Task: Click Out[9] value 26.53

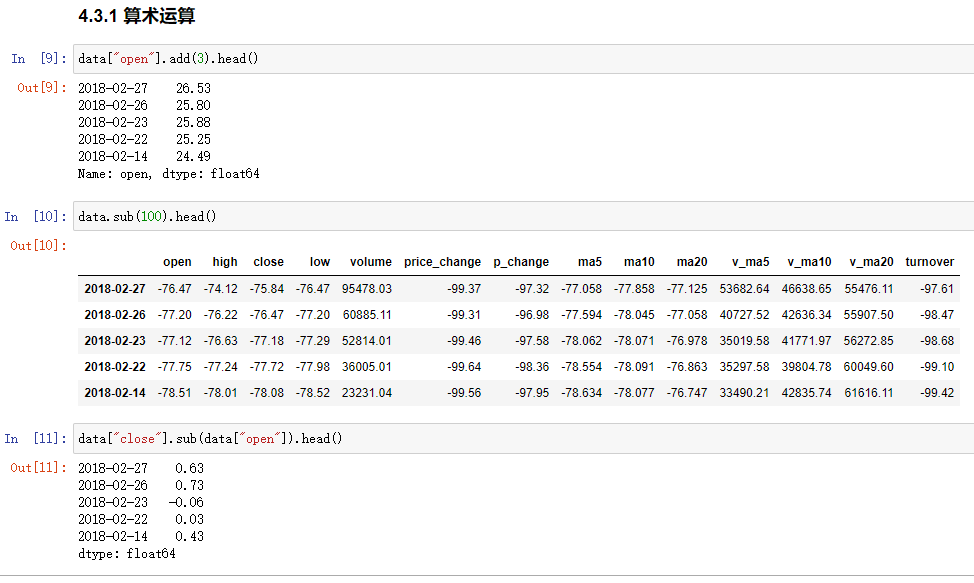Action: 193,88
